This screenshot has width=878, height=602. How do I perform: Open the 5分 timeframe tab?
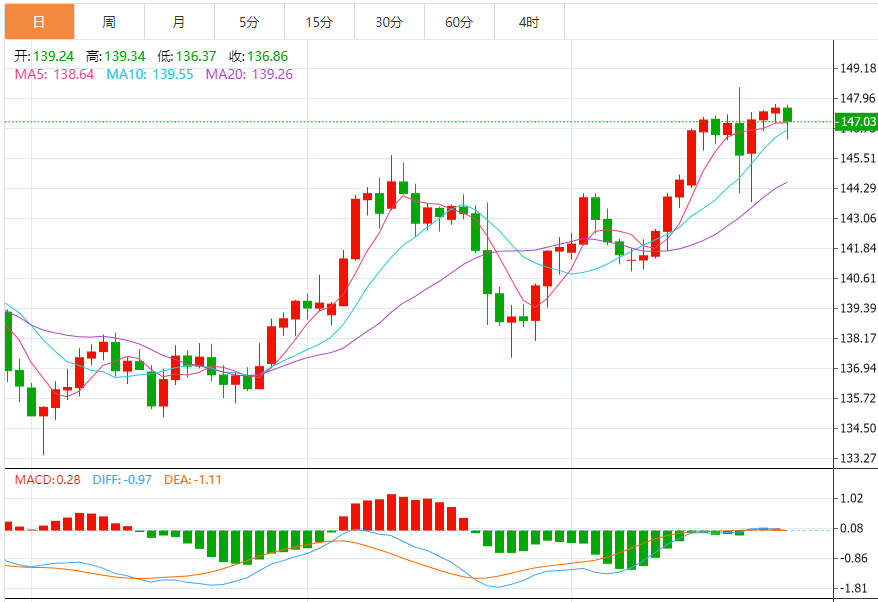click(249, 22)
